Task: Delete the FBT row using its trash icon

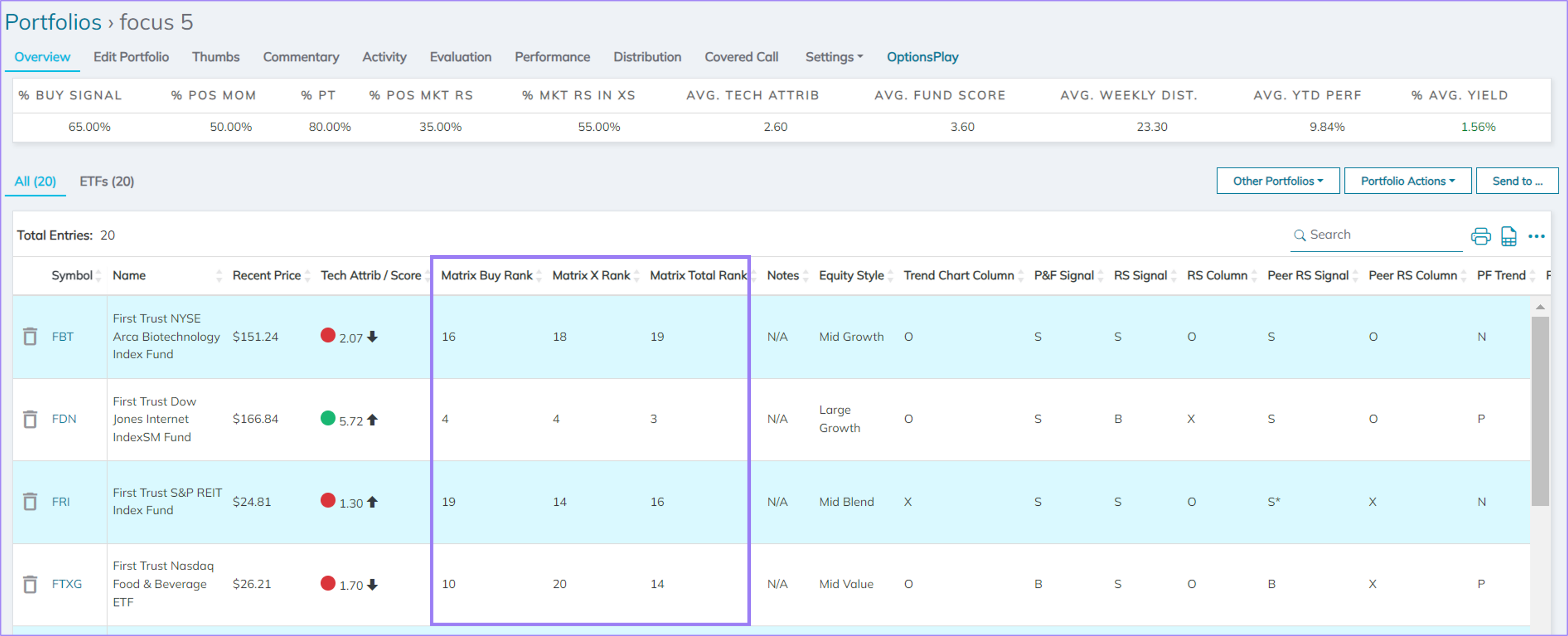Action: (30, 336)
